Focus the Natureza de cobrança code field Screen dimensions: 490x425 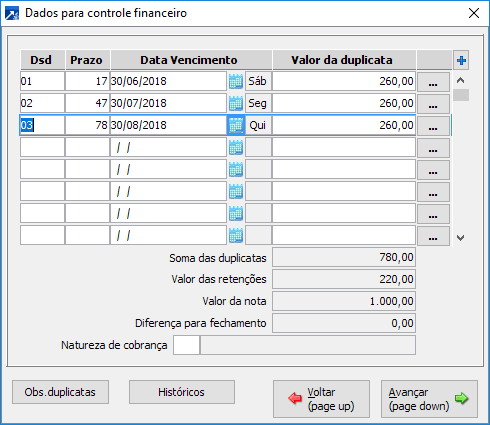(186, 345)
